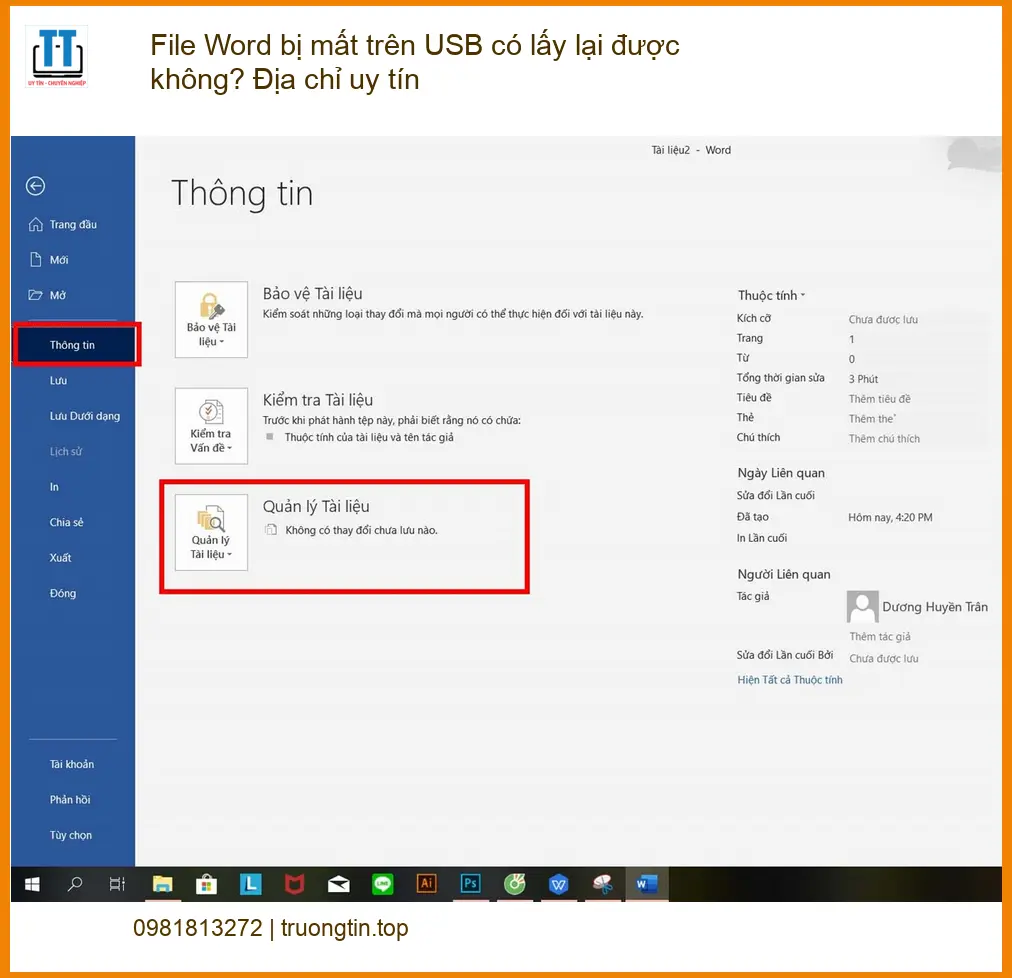This screenshot has width=1012, height=978.
Task: Click Thêm thẻ tag field
Action: click(872, 419)
